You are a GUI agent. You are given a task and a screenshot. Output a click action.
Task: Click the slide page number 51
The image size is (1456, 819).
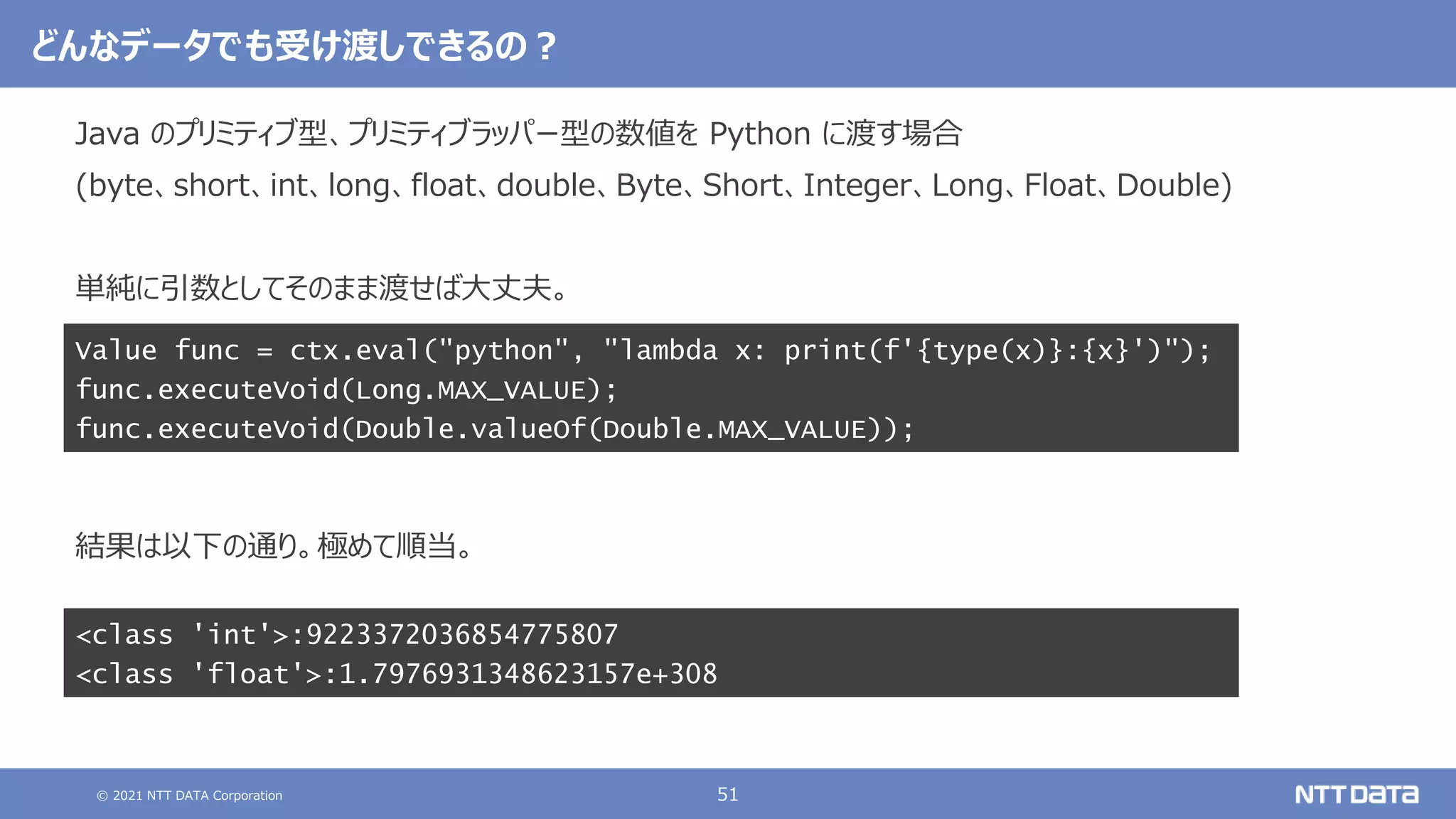click(728, 795)
